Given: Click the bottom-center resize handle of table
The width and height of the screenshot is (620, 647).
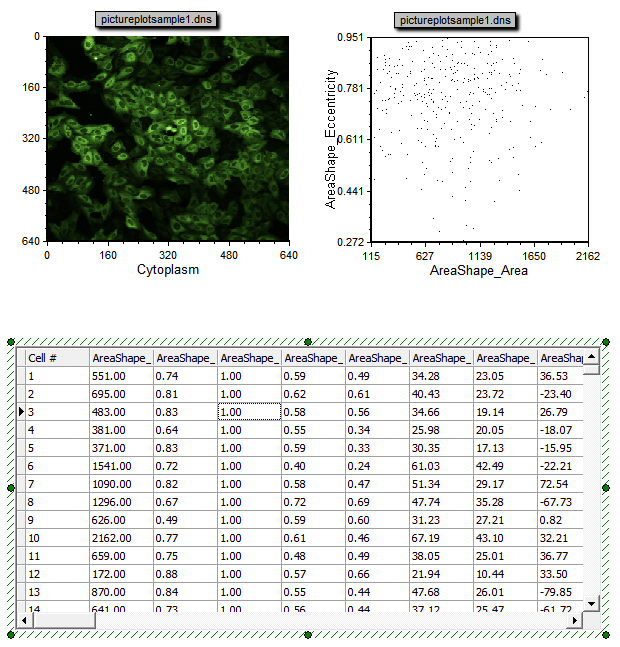Looking at the screenshot, I should 308,635.
